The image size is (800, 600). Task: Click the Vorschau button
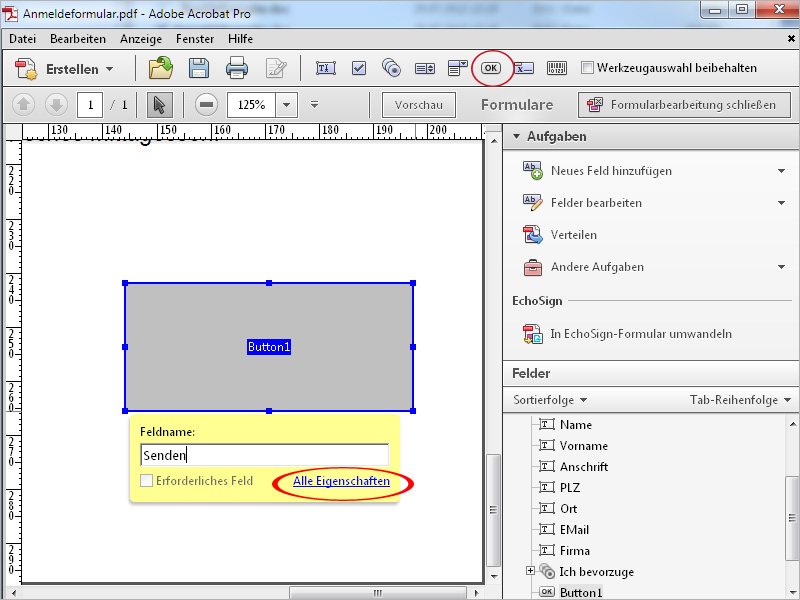419,105
